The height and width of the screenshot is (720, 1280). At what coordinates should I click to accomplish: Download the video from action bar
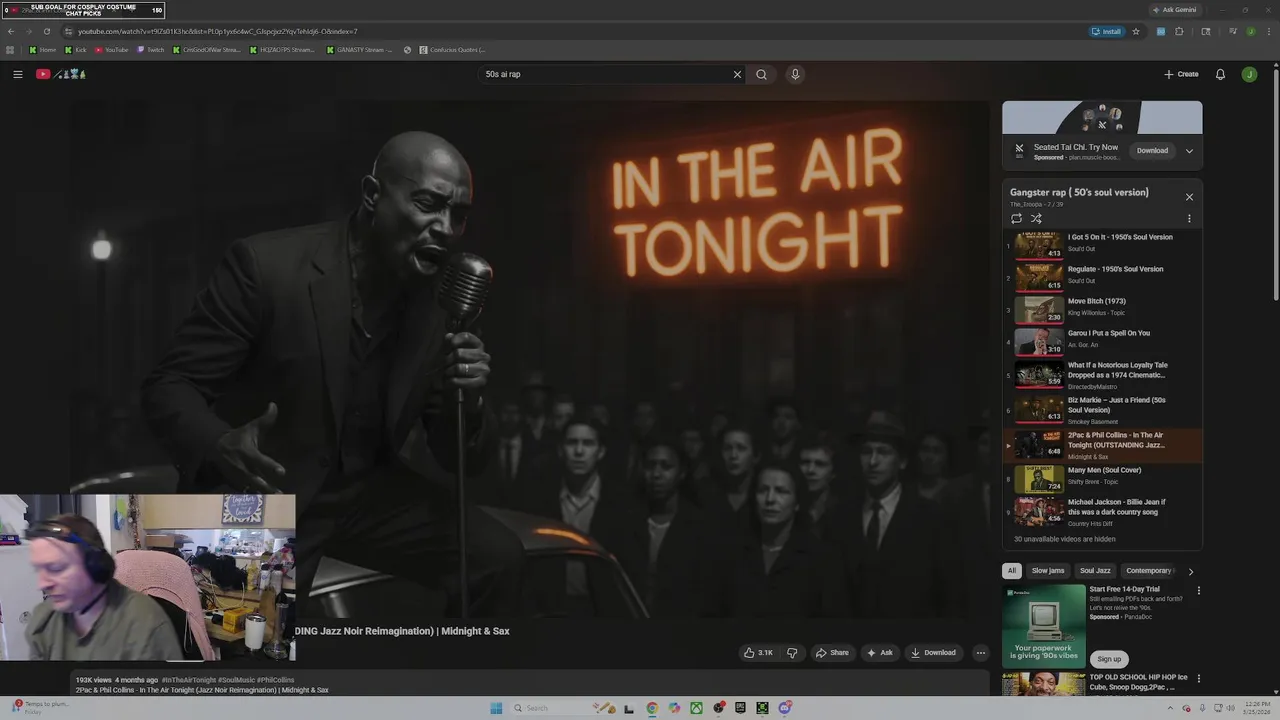coord(933,653)
